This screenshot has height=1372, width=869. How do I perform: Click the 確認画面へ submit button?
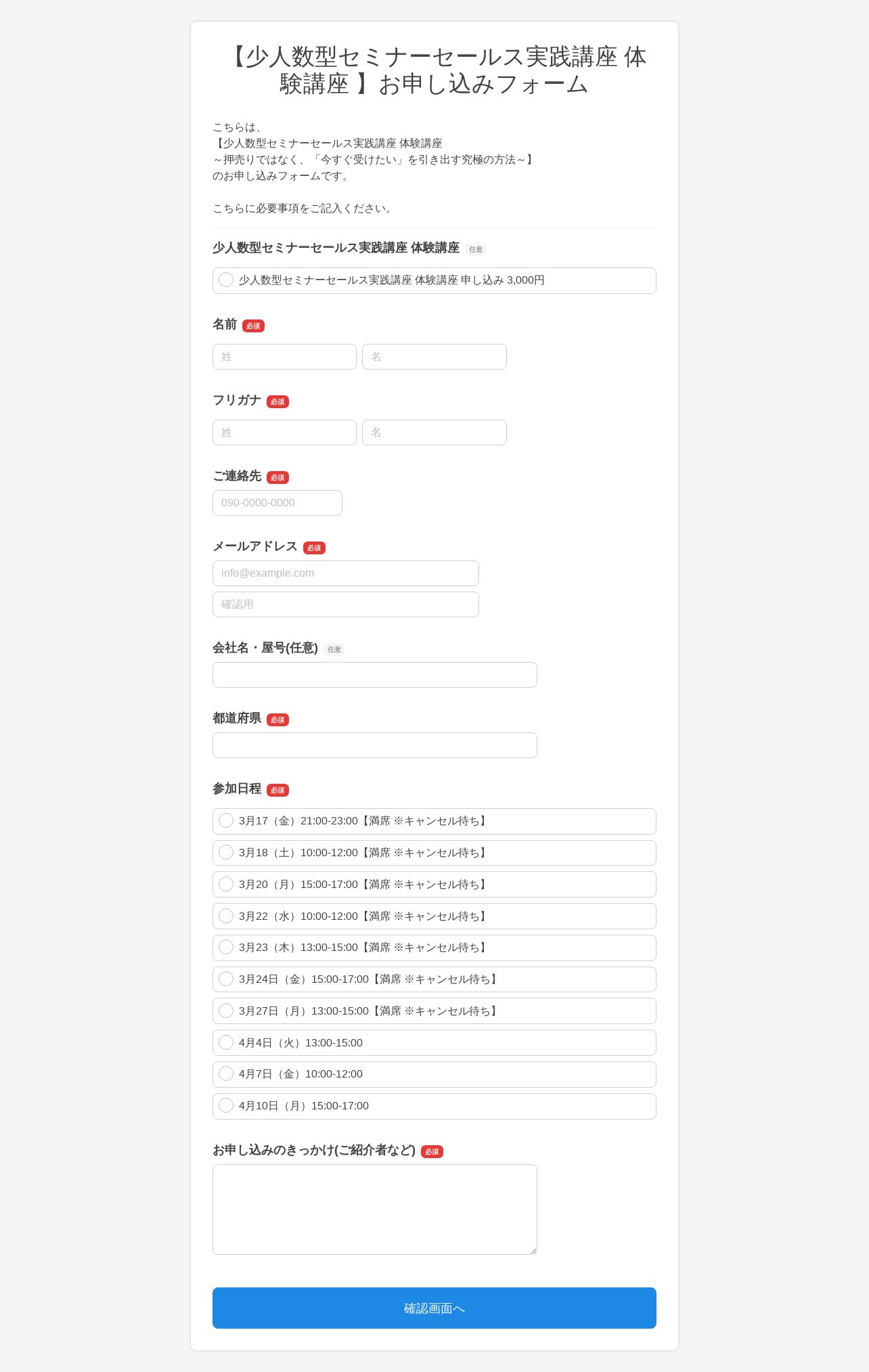(x=435, y=1308)
